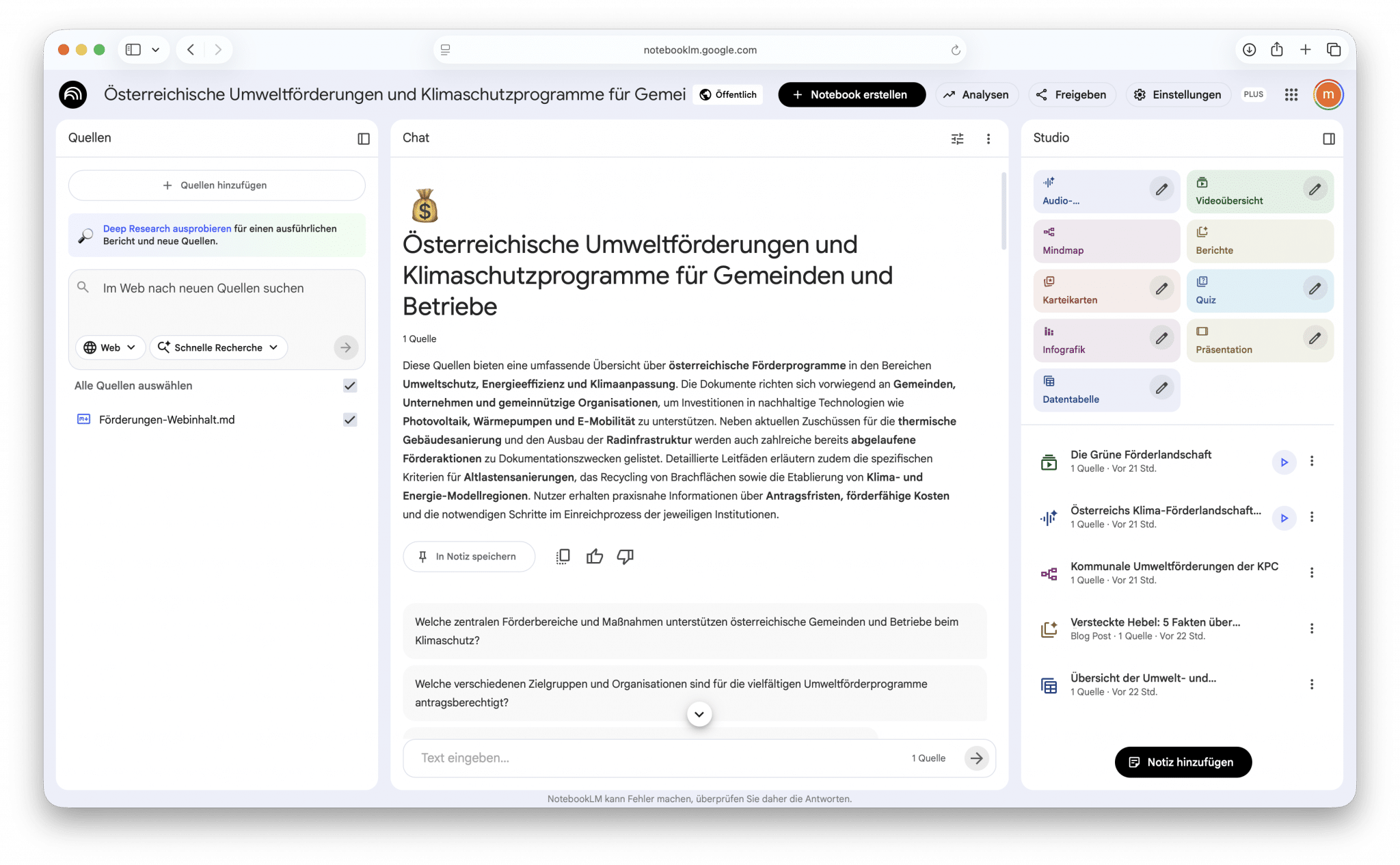Click the thumbs up icon under the summary
The width and height of the screenshot is (1400, 865).
pos(594,557)
